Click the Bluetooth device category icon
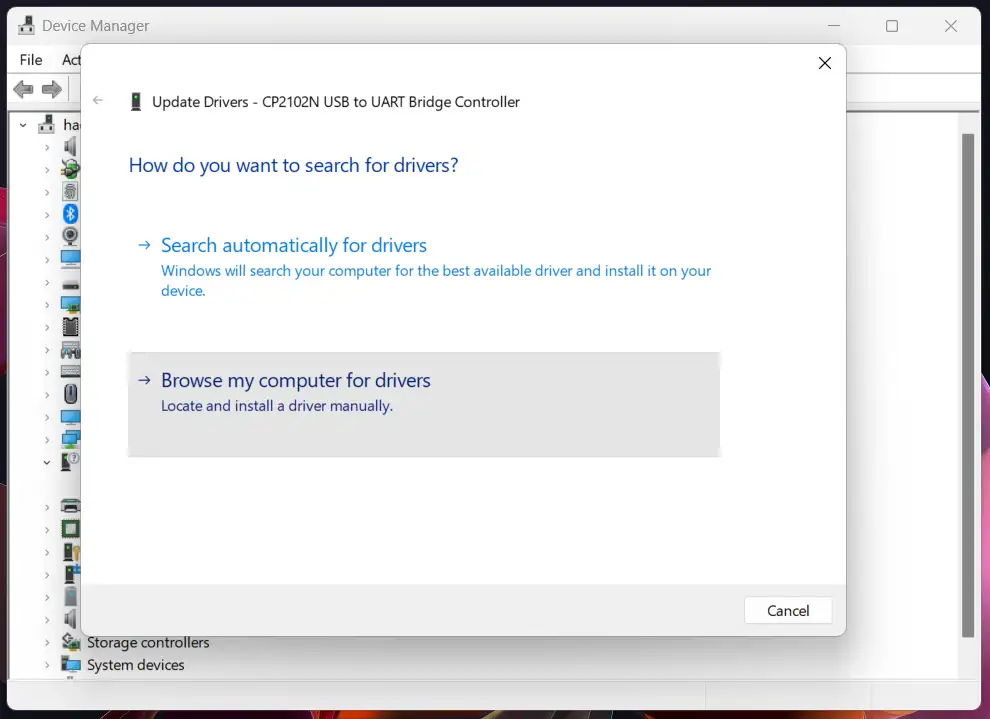990x719 pixels. [70, 213]
